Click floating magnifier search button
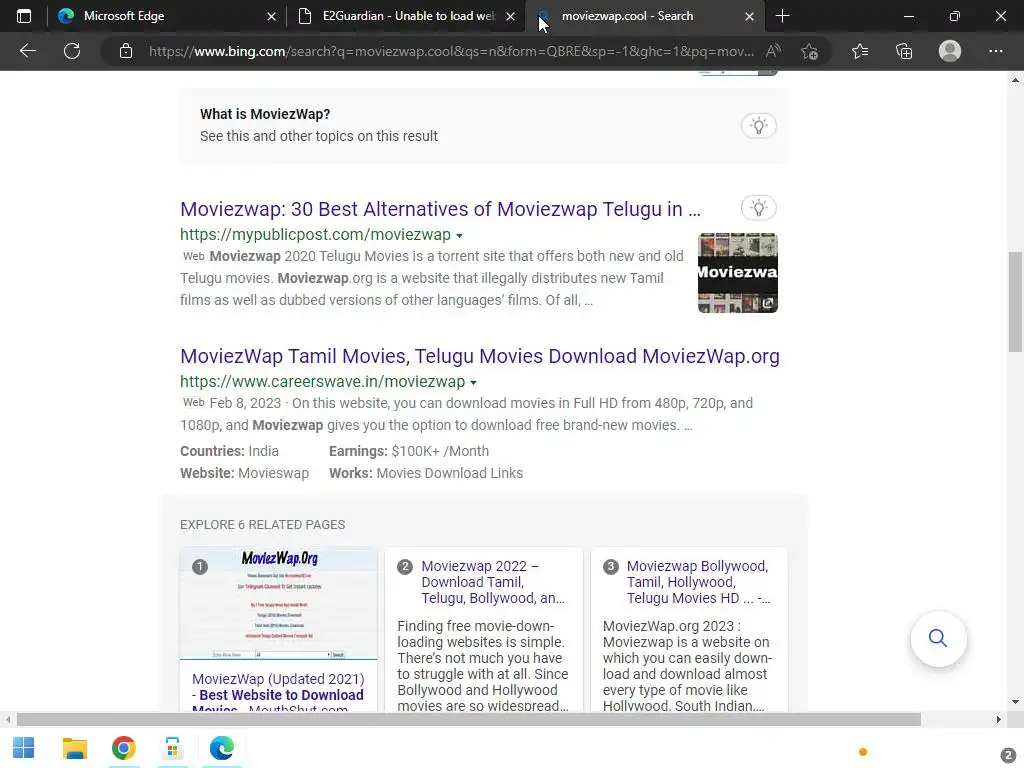Viewport: 1024px width, 768px height. [938, 638]
